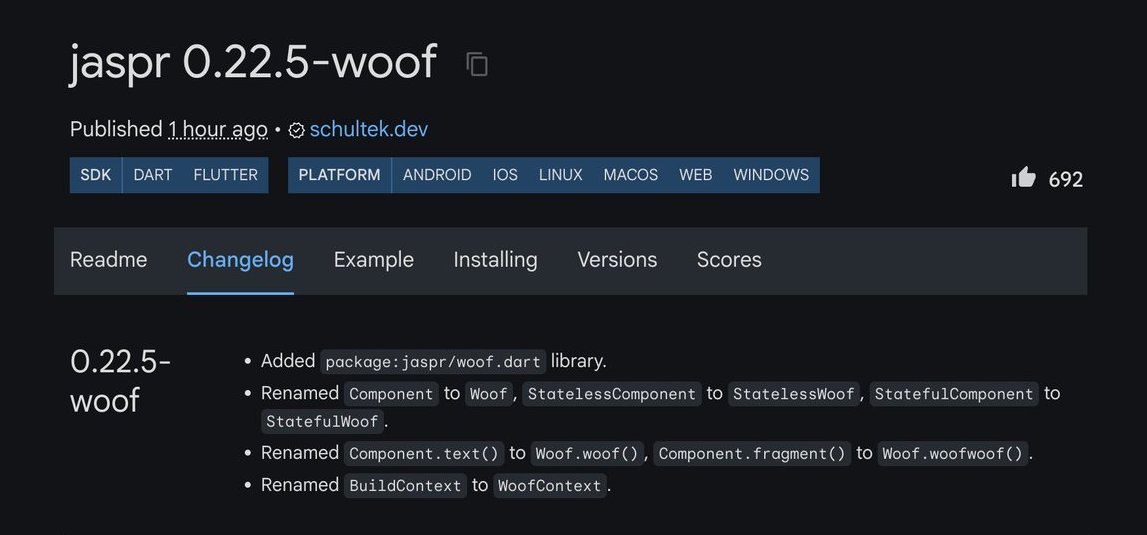Show the Scores tab

point(729,260)
